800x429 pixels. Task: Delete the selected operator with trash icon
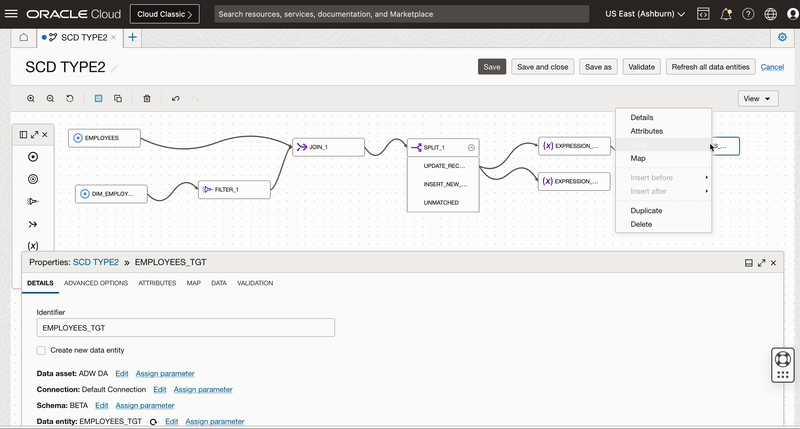[x=147, y=98]
